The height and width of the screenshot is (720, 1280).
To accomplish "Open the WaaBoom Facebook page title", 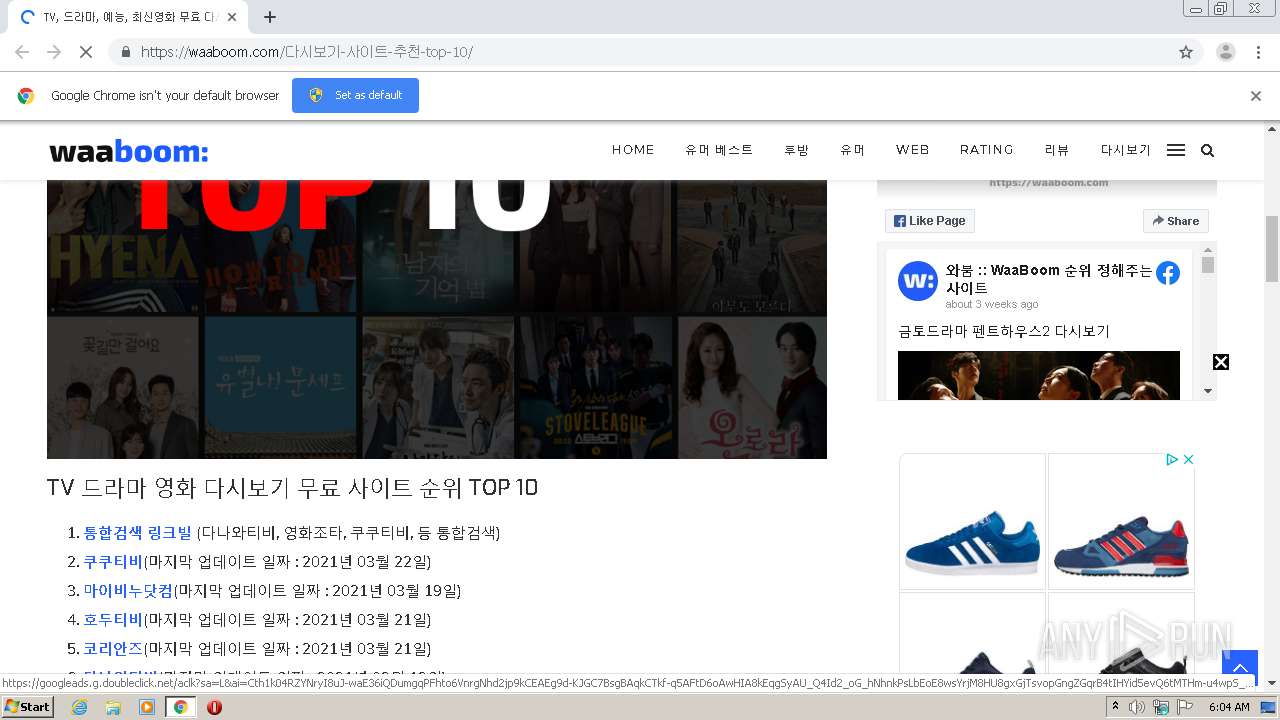I will [x=1049, y=279].
